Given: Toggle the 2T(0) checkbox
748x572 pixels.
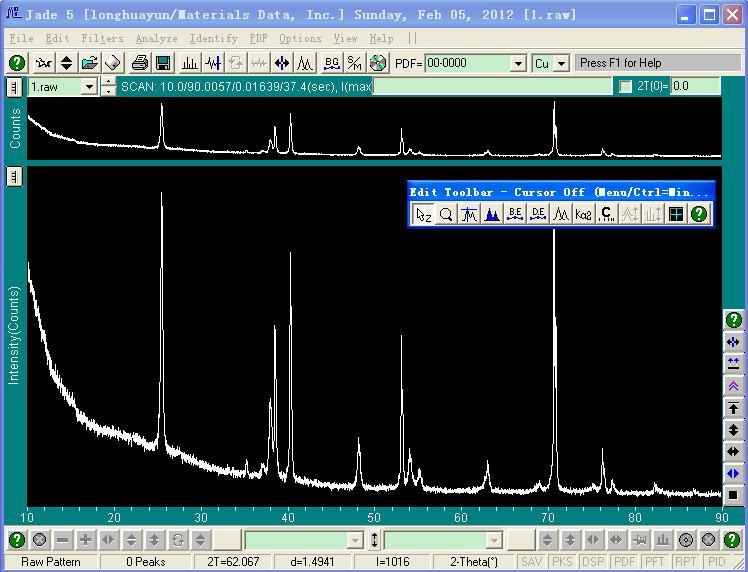Looking at the screenshot, I should click(626, 87).
